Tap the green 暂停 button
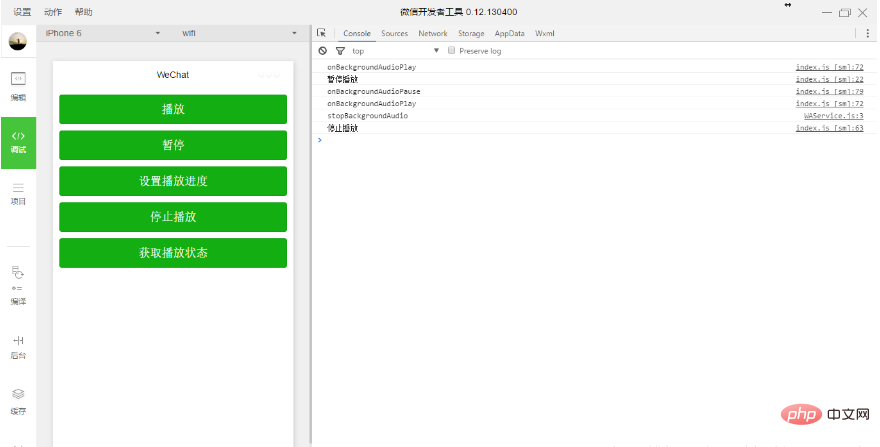This screenshot has height=447, width=880. 173,145
